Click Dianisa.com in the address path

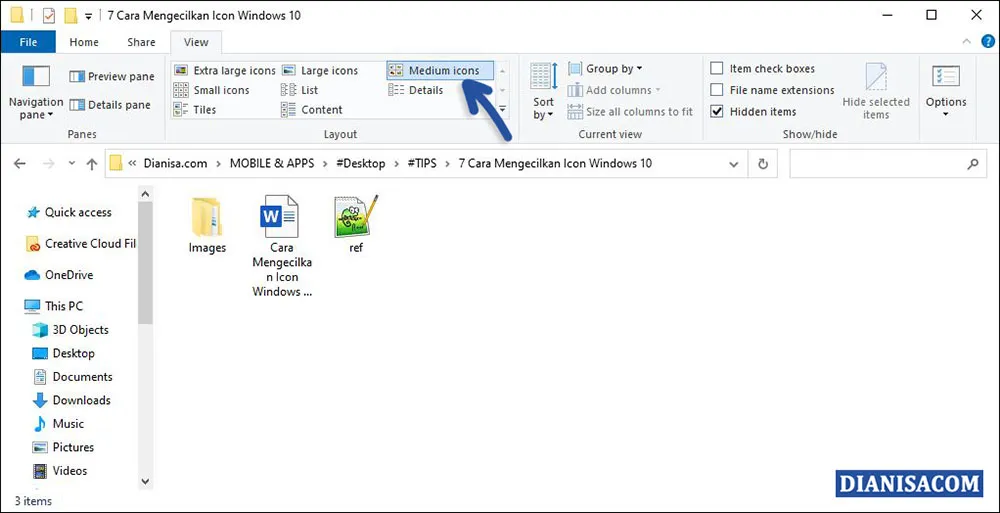[175, 163]
